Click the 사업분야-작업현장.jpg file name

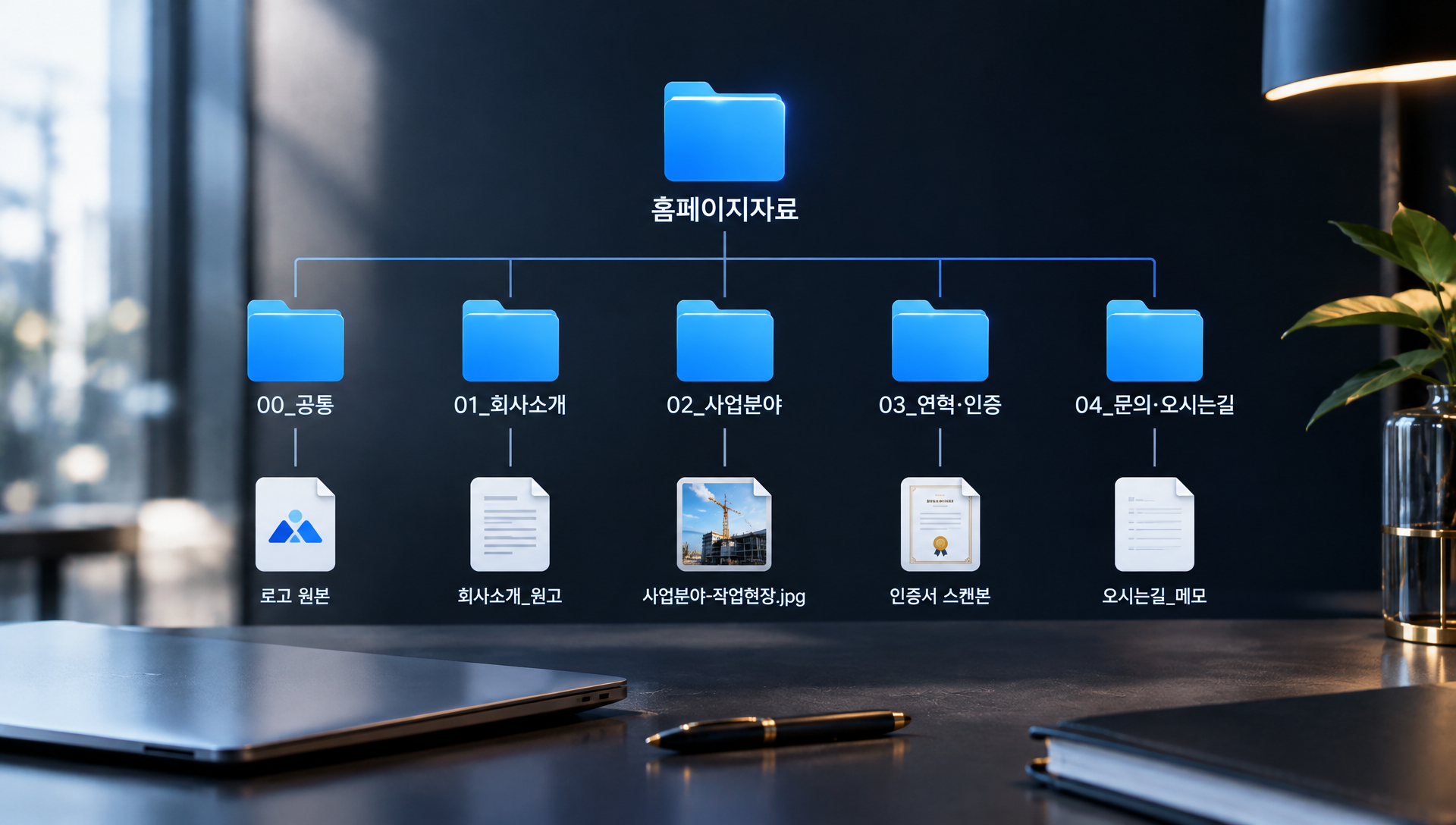coord(724,597)
